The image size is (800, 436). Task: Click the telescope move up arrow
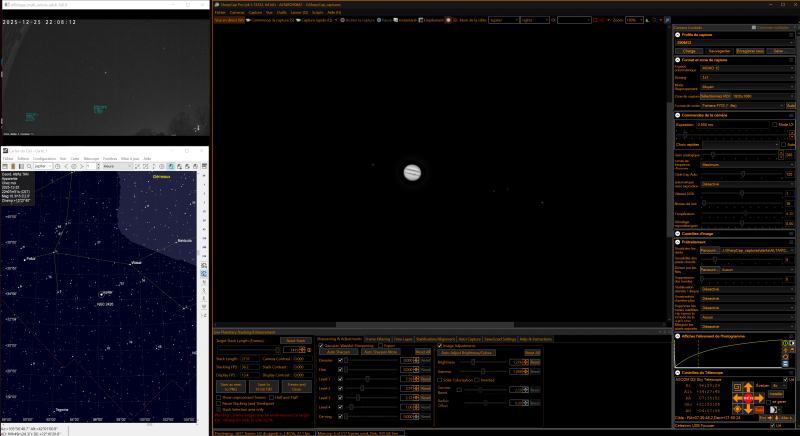tap(748, 387)
